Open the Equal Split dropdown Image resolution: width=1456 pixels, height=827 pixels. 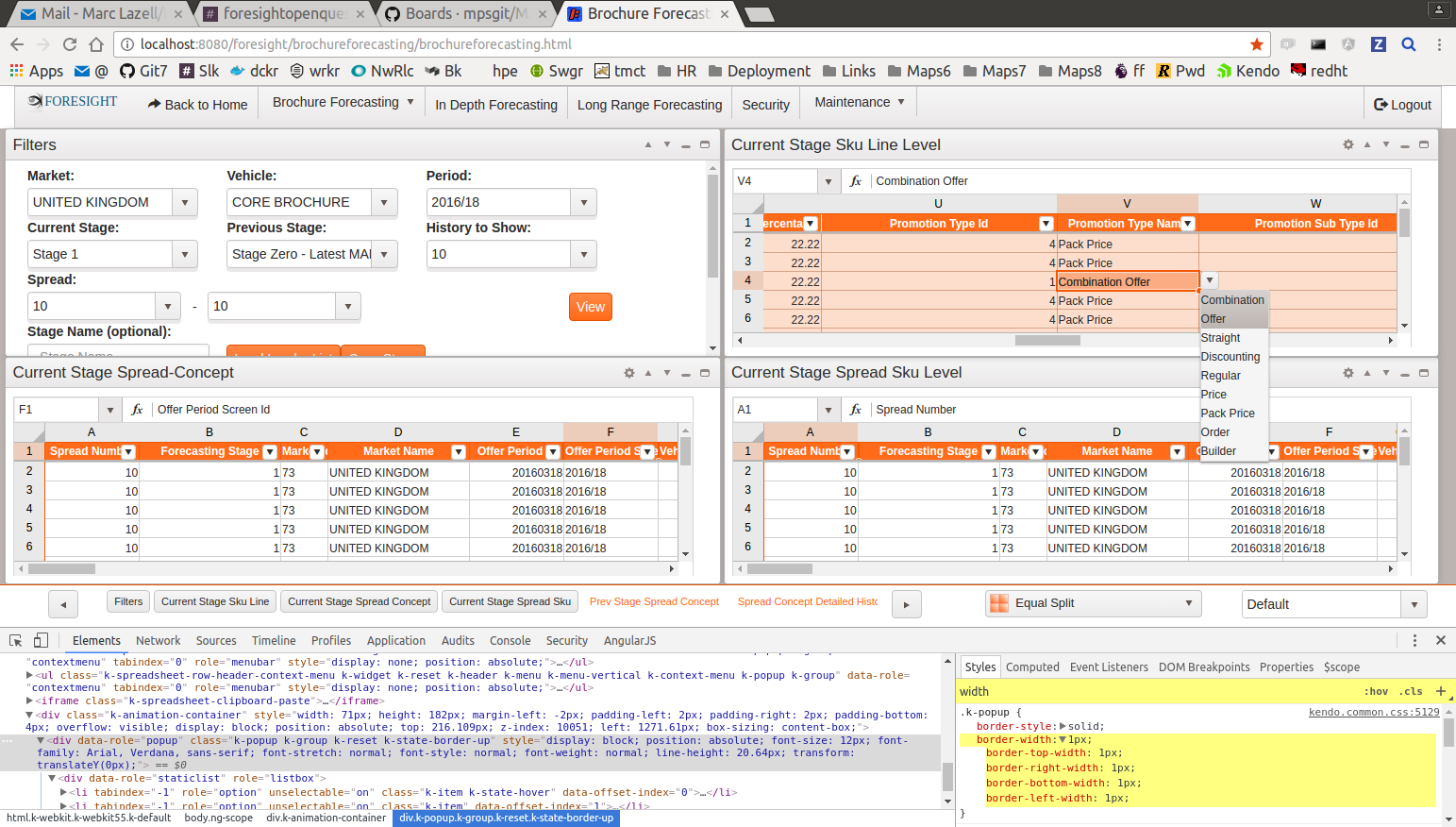click(x=1094, y=603)
